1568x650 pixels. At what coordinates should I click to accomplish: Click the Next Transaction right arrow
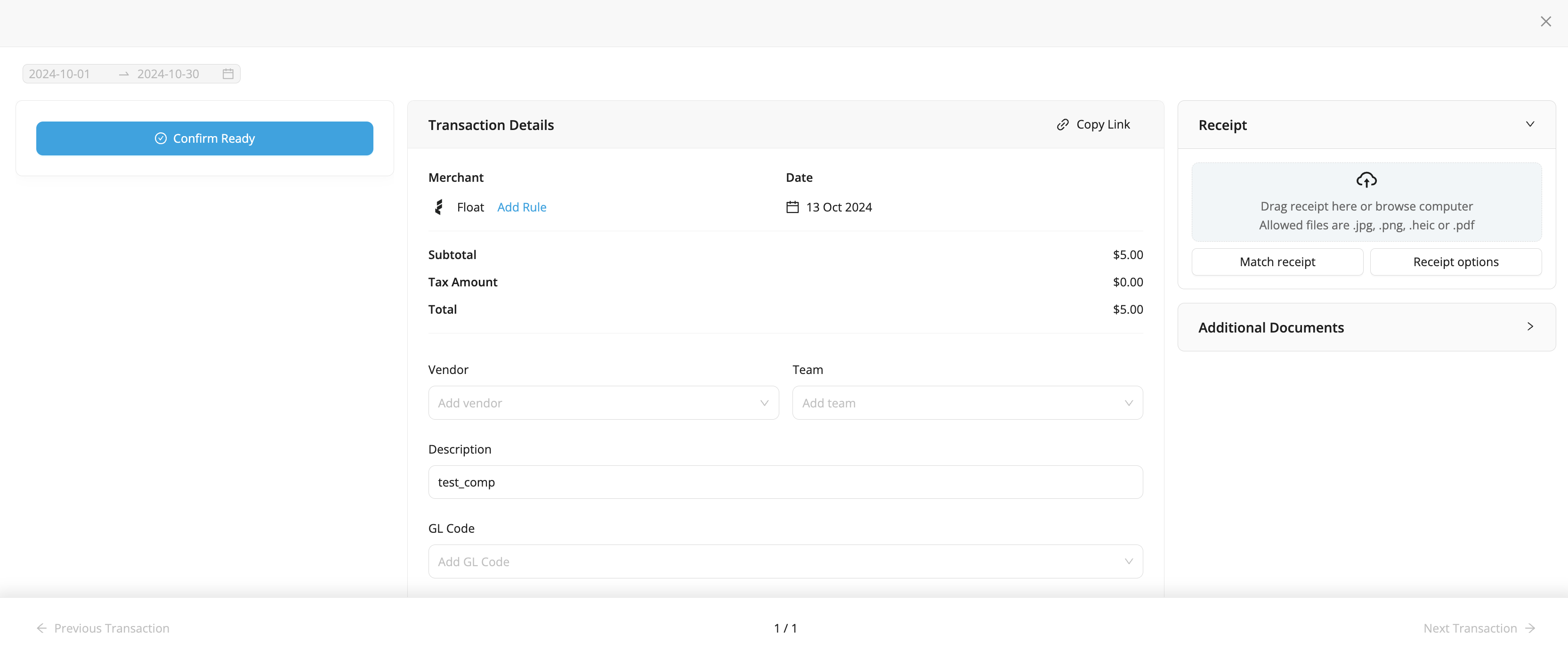click(1530, 628)
